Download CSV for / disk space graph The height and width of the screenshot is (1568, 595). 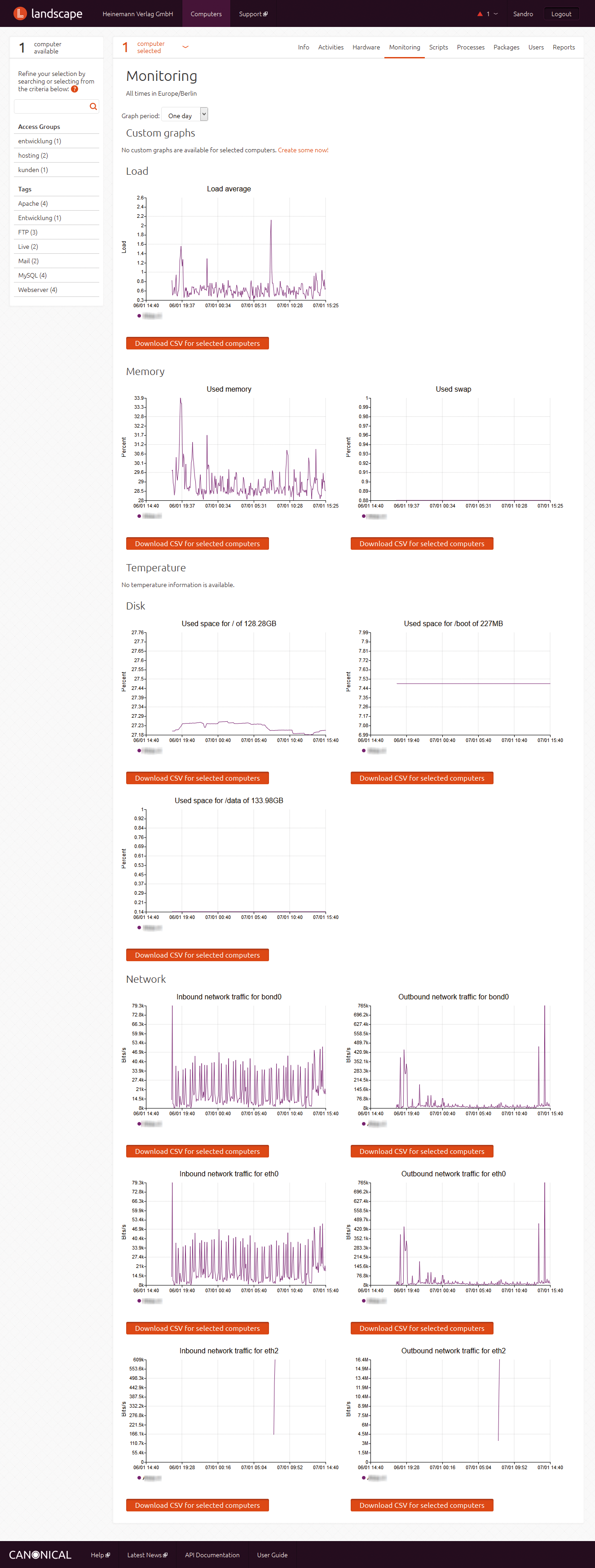[197, 778]
